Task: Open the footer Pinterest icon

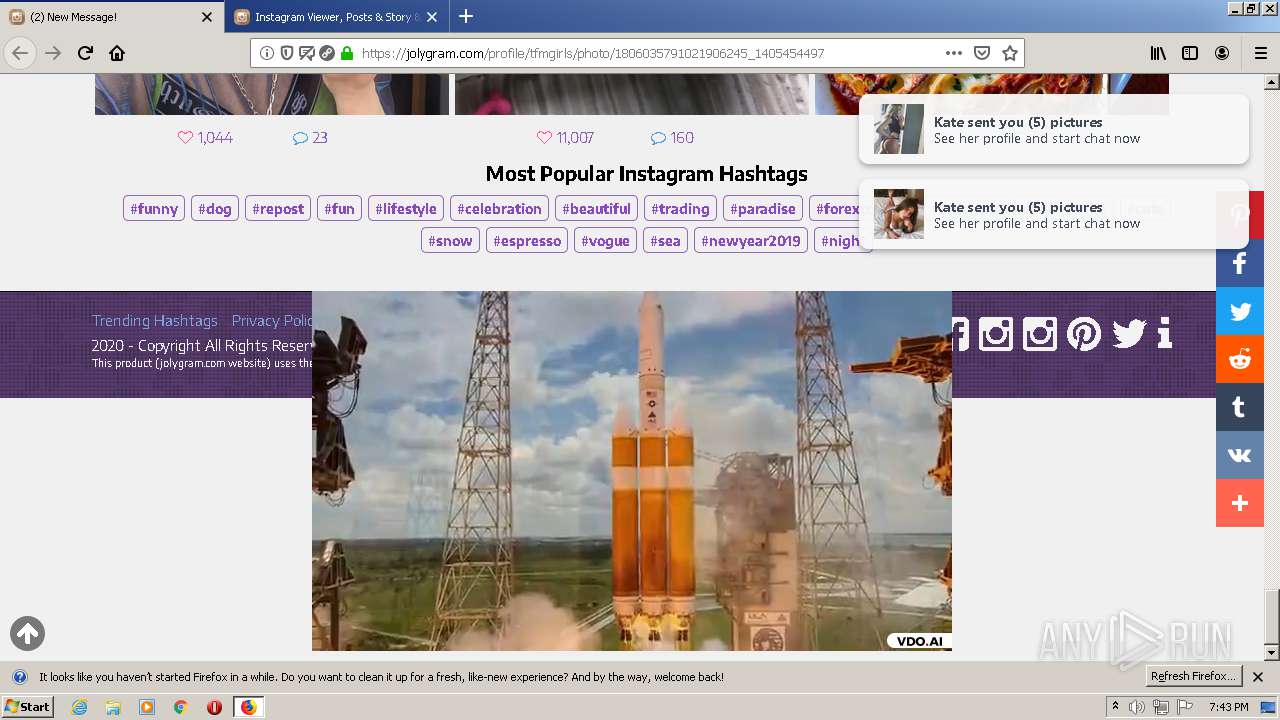Action: (1084, 333)
